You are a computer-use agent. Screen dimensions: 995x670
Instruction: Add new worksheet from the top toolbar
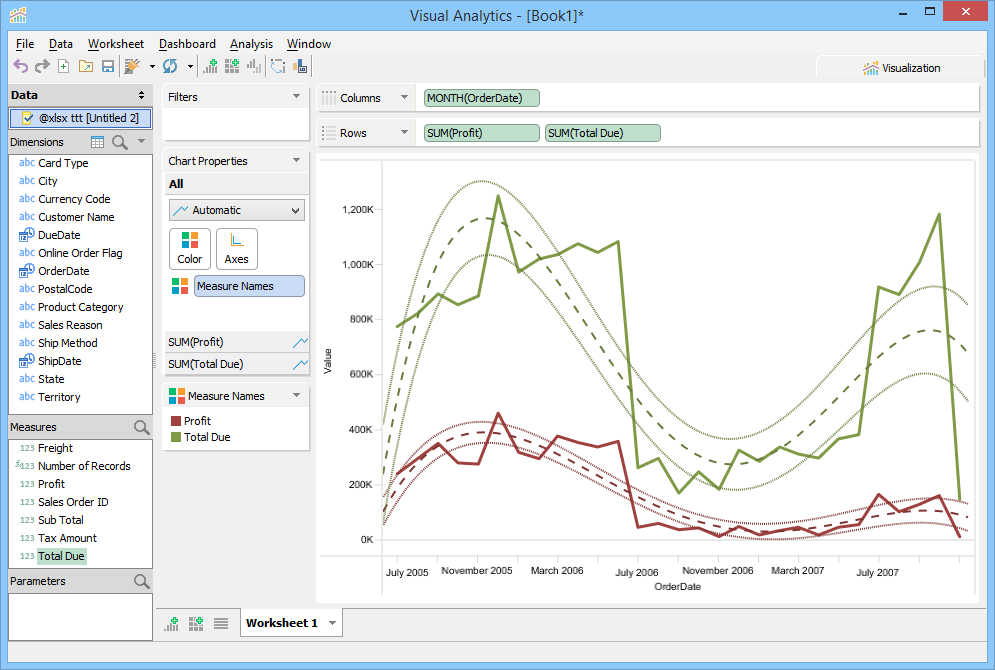210,66
